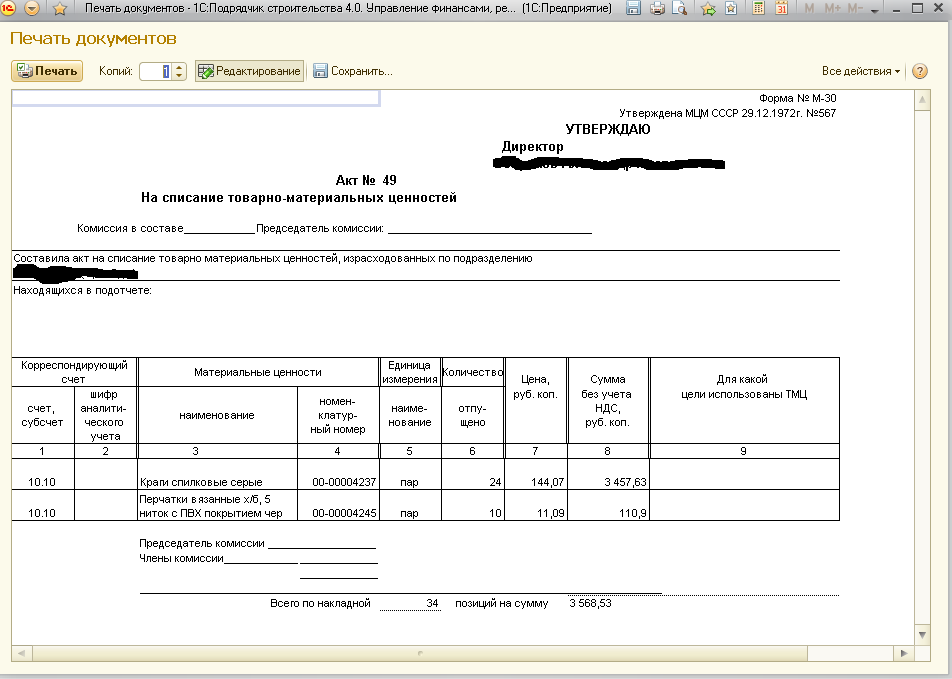The width and height of the screenshot is (952, 679).
Task: Click the M memory button
Action: click(x=809, y=9)
